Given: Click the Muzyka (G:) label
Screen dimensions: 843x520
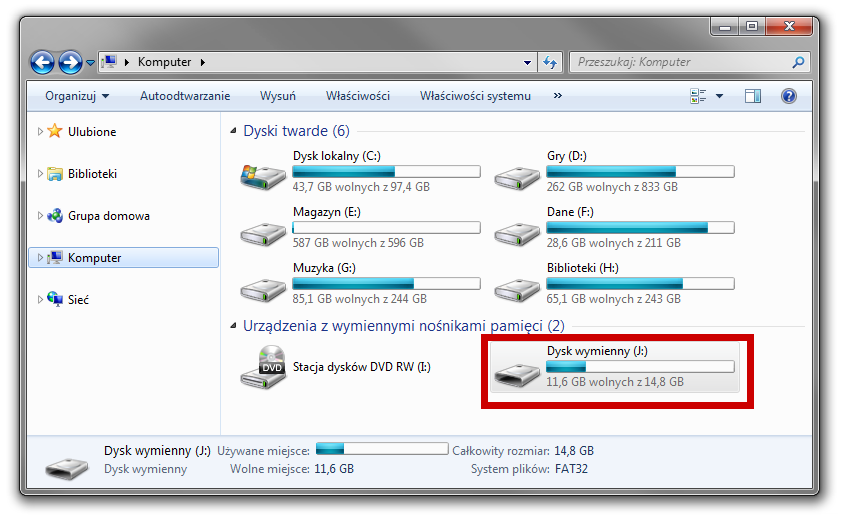Looking at the screenshot, I should (x=324, y=268).
